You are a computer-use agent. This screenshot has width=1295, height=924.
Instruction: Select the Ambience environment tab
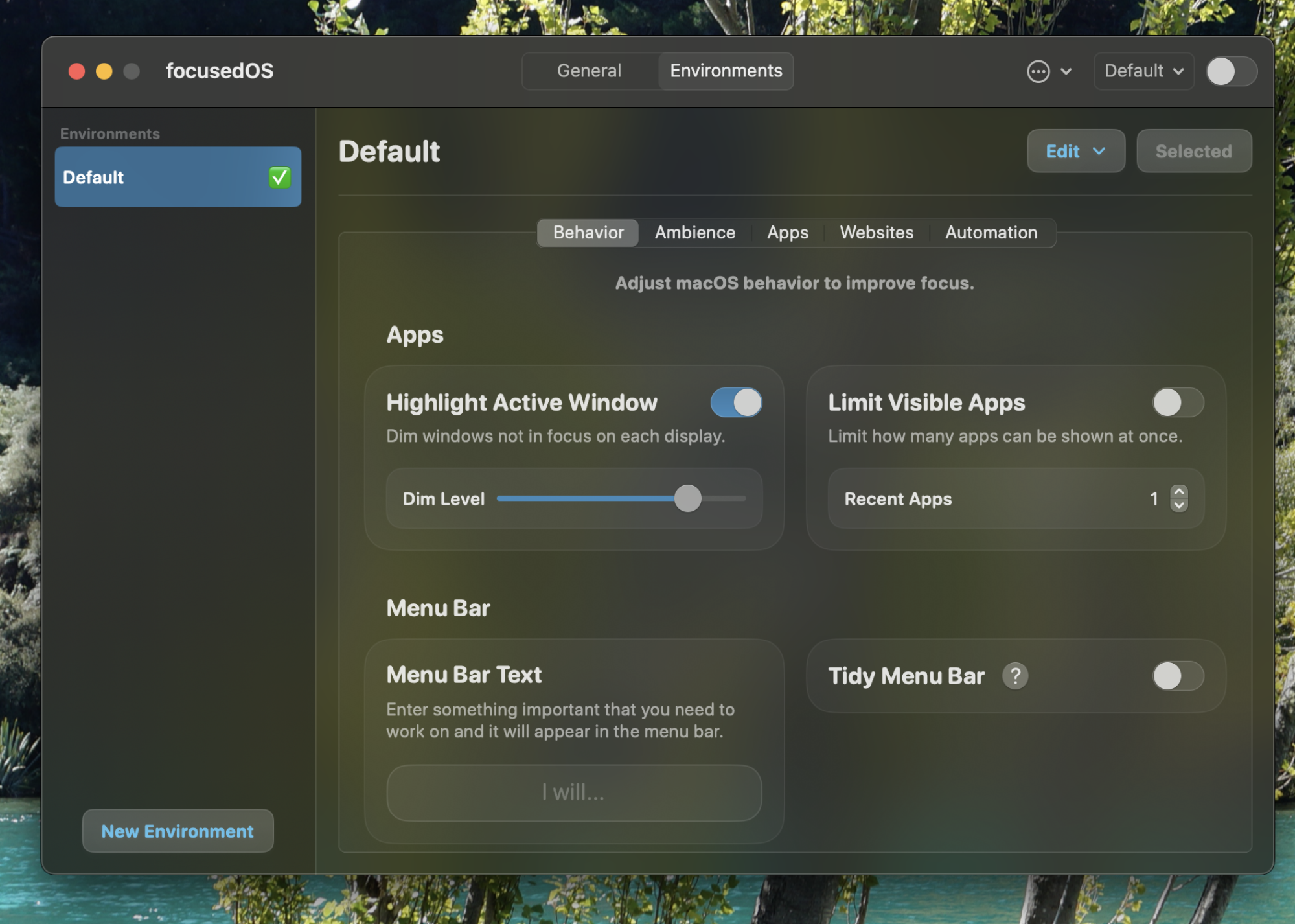point(694,232)
